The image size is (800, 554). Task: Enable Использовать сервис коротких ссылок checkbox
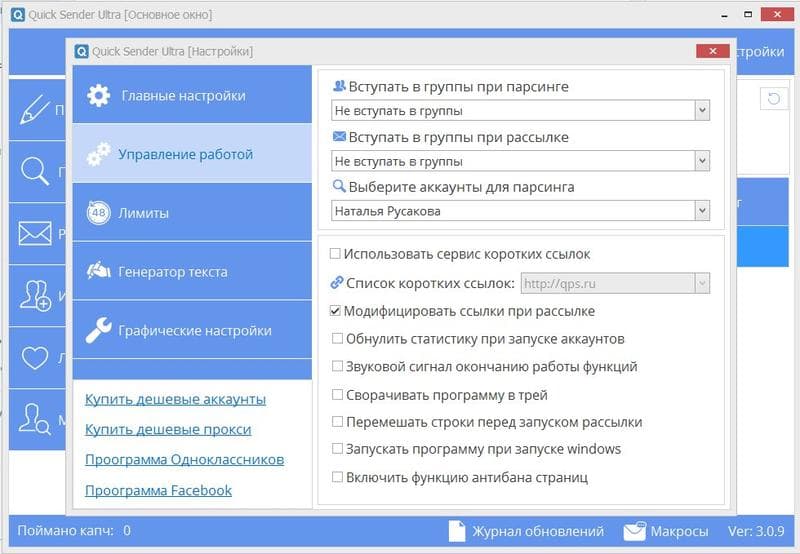[335, 254]
